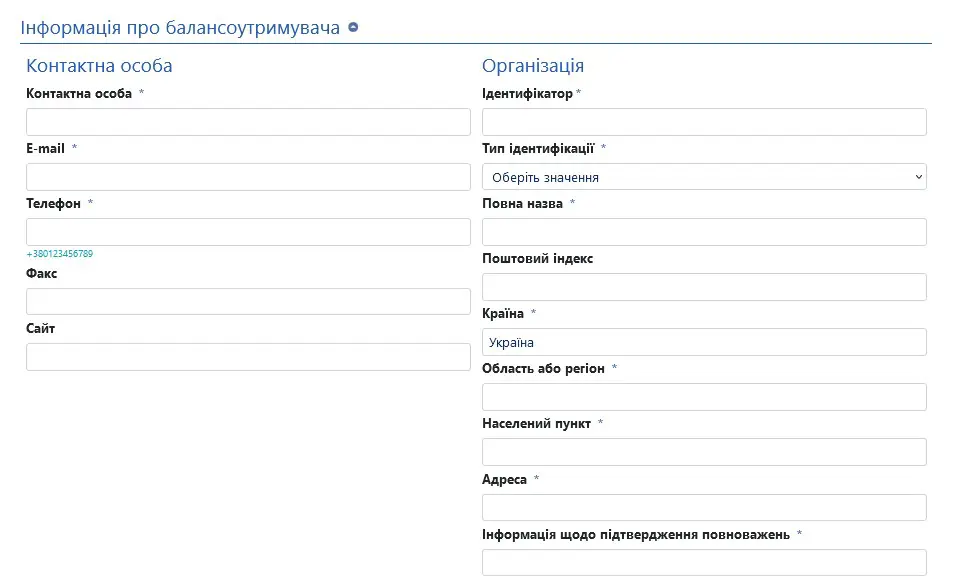Focus the Контактна особа input field

[248, 122]
